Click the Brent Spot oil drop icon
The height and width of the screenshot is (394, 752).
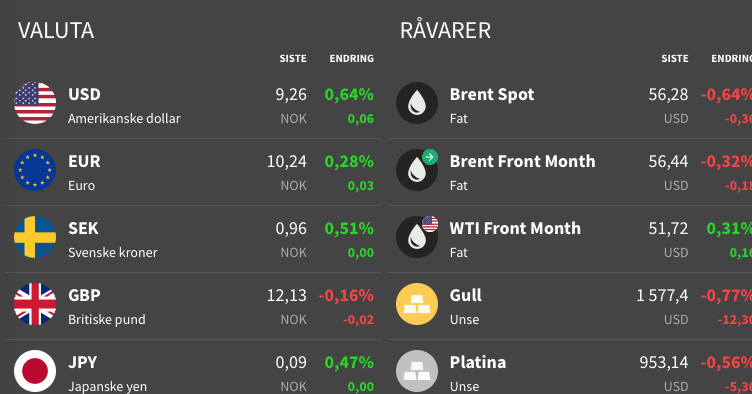pos(417,103)
